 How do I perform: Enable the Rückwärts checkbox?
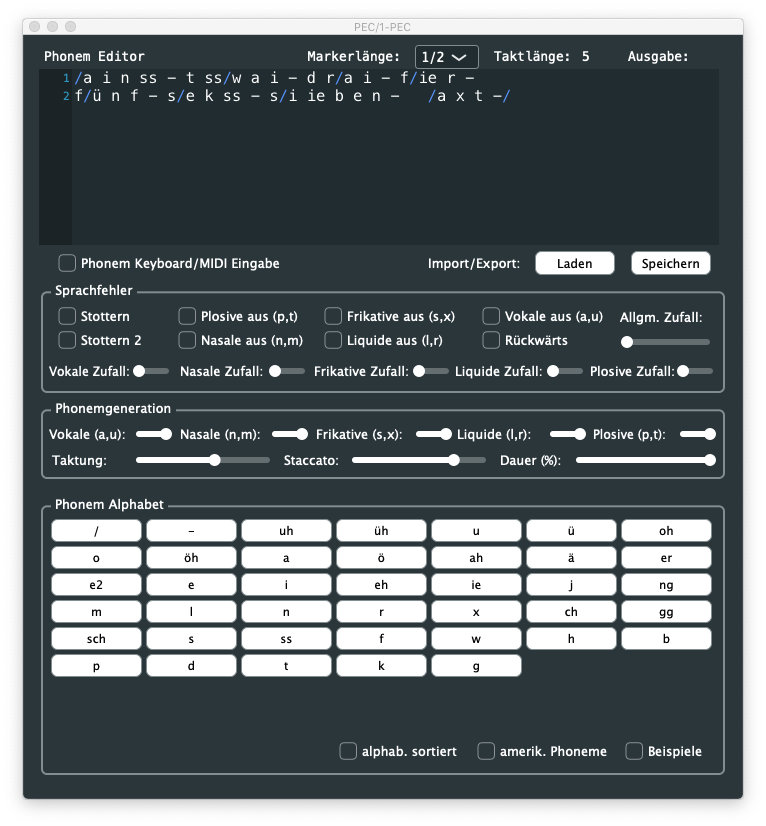coord(491,340)
